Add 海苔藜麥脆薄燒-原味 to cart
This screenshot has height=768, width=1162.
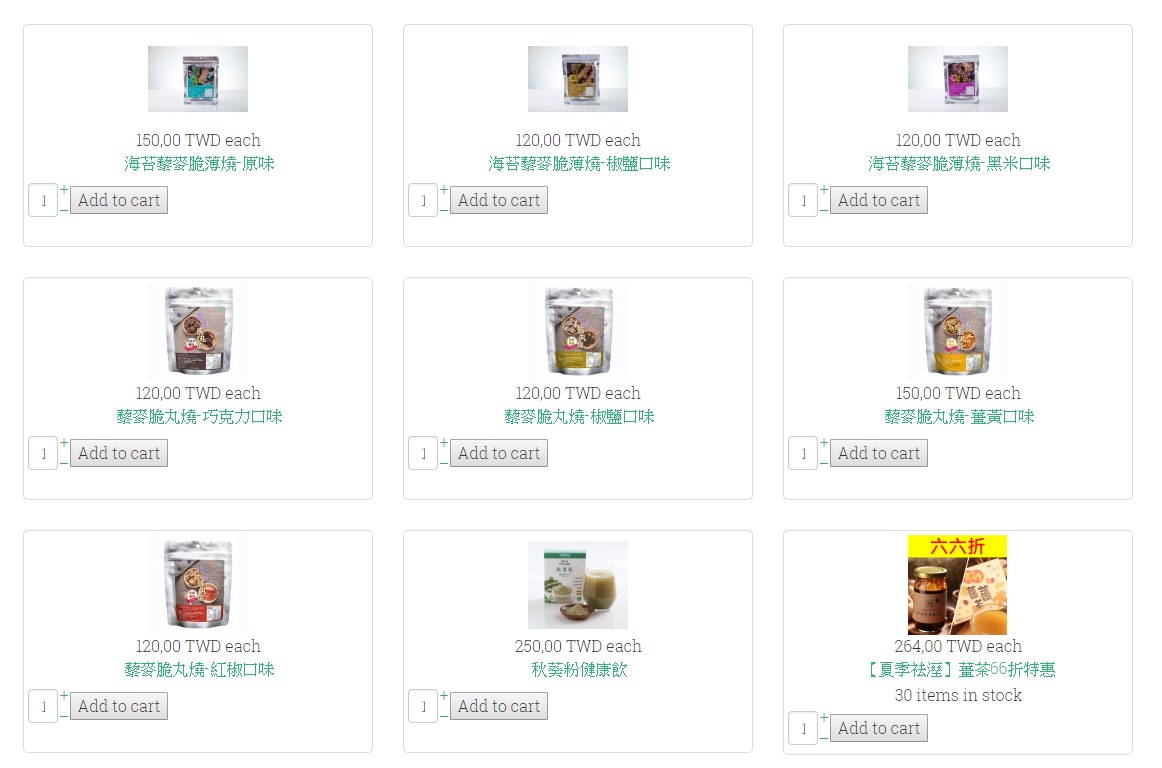pos(119,200)
